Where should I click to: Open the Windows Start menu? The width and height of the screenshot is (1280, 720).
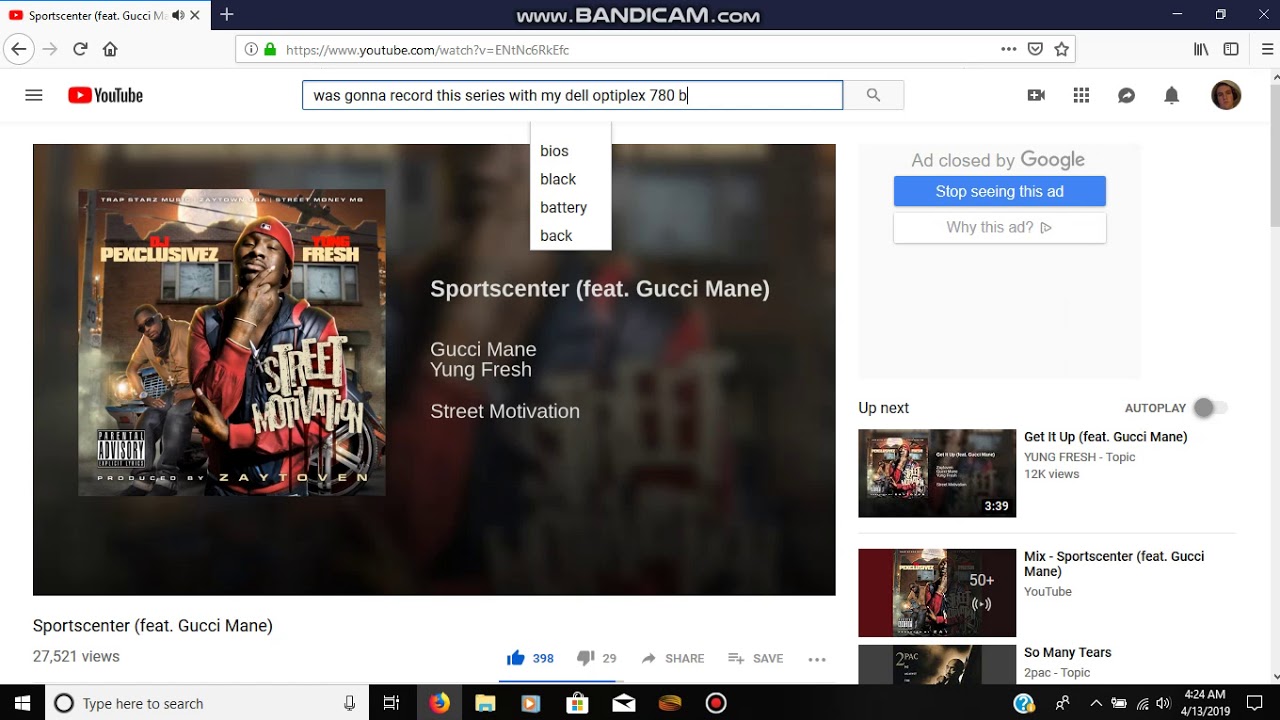[22, 703]
